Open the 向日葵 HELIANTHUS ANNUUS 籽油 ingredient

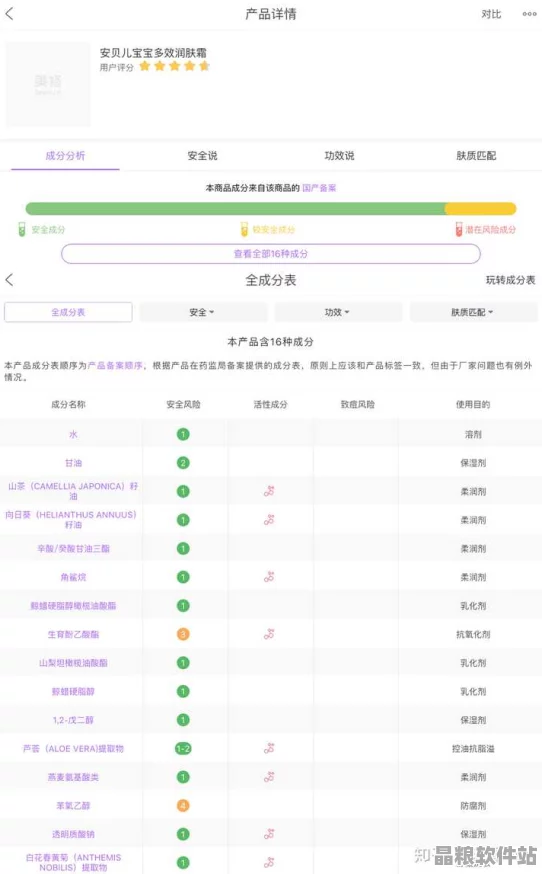(71, 519)
